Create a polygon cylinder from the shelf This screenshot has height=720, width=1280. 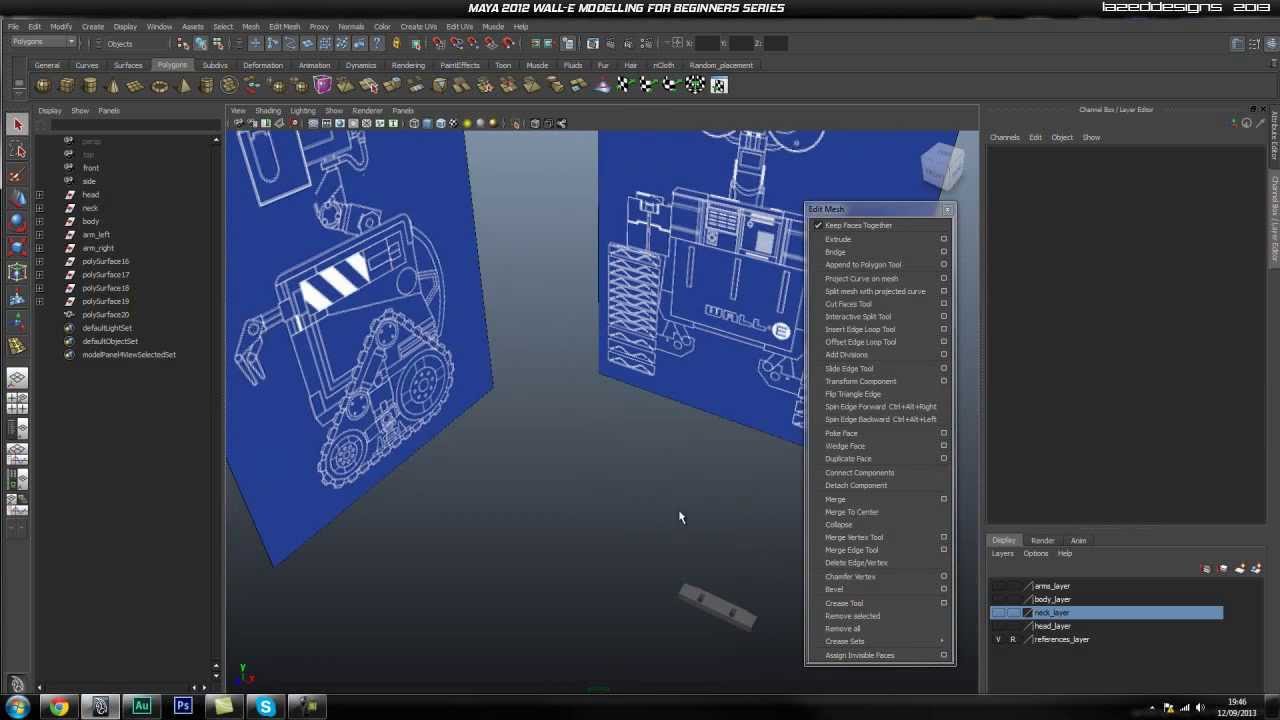90,86
